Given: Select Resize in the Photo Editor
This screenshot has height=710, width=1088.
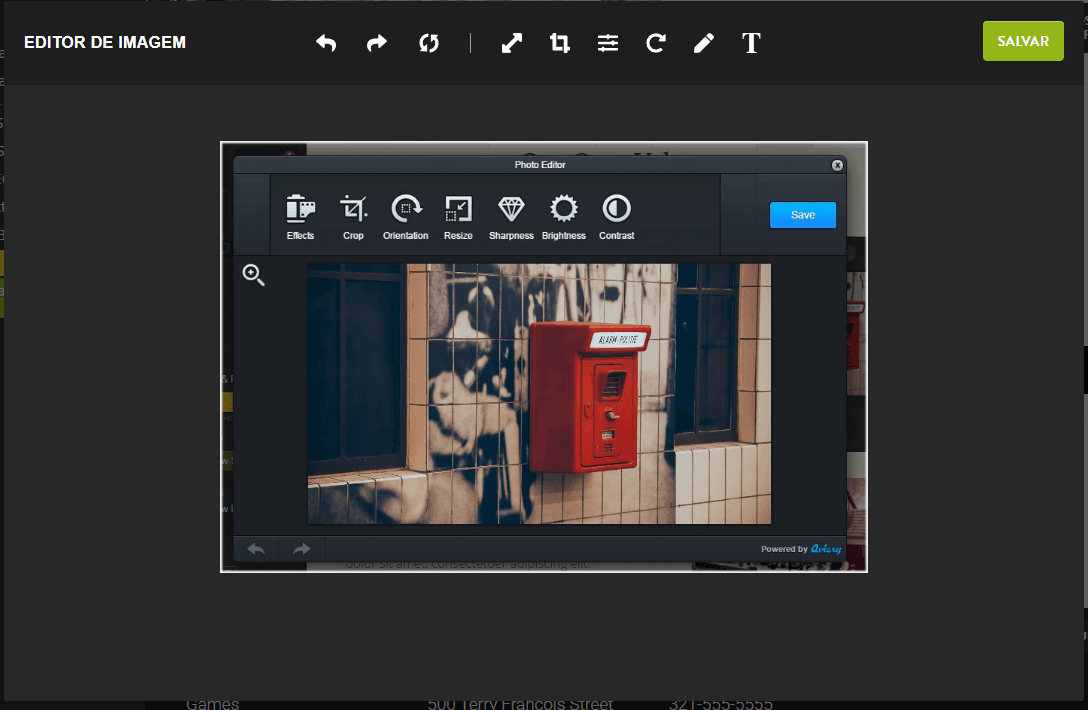Looking at the screenshot, I should point(458,217).
